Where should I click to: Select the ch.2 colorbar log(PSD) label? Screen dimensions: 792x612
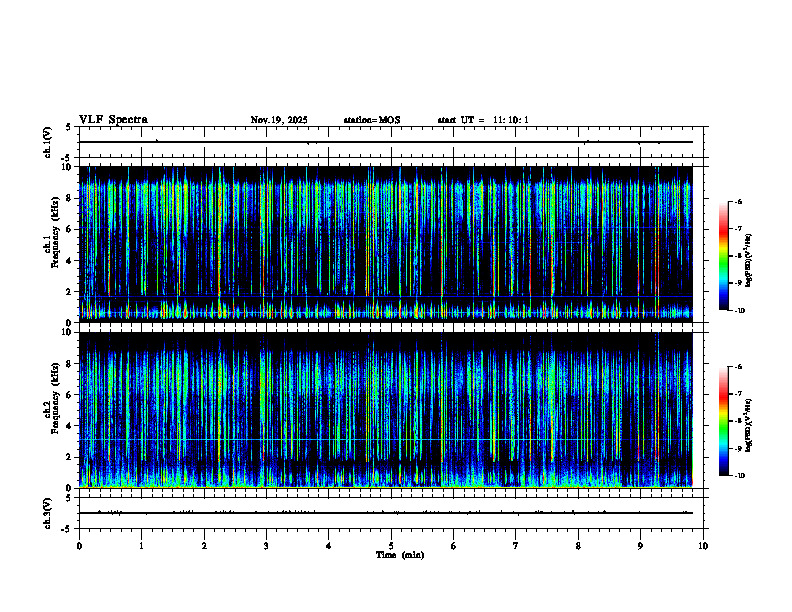coord(749,425)
